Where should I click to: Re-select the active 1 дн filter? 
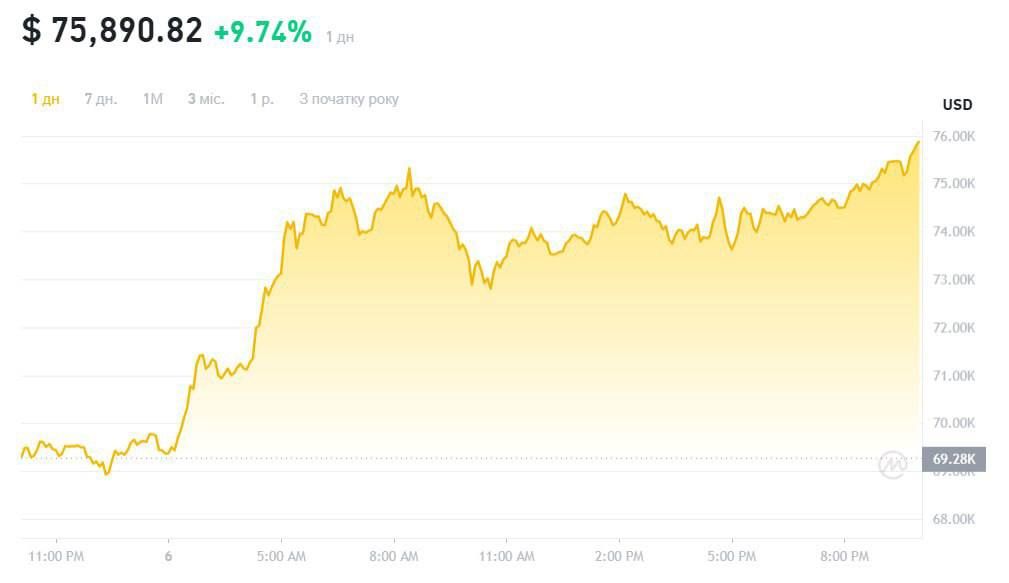click(44, 99)
